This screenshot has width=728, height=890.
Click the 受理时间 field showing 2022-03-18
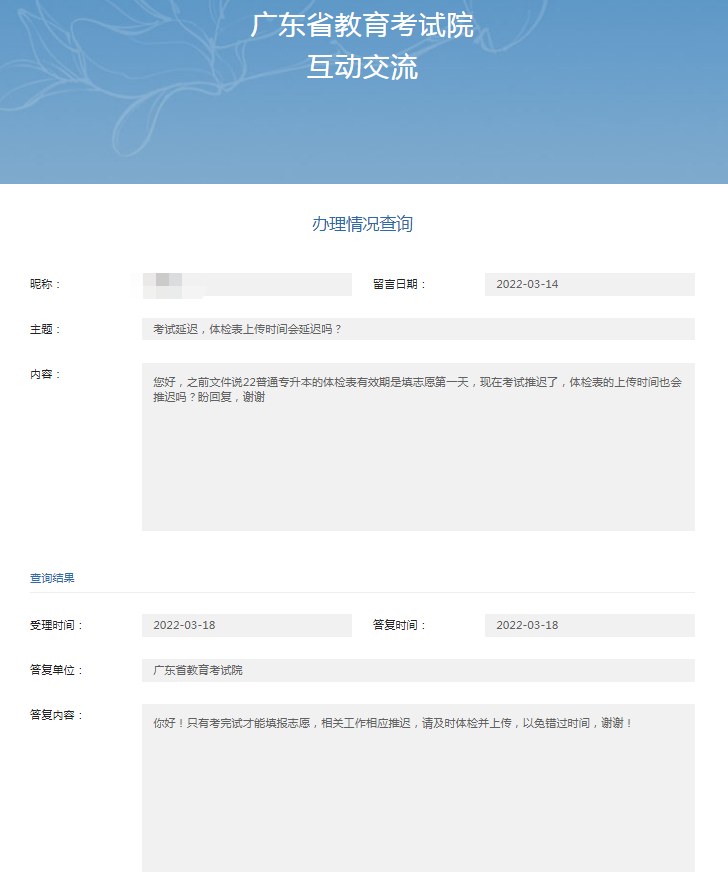click(247, 625)
